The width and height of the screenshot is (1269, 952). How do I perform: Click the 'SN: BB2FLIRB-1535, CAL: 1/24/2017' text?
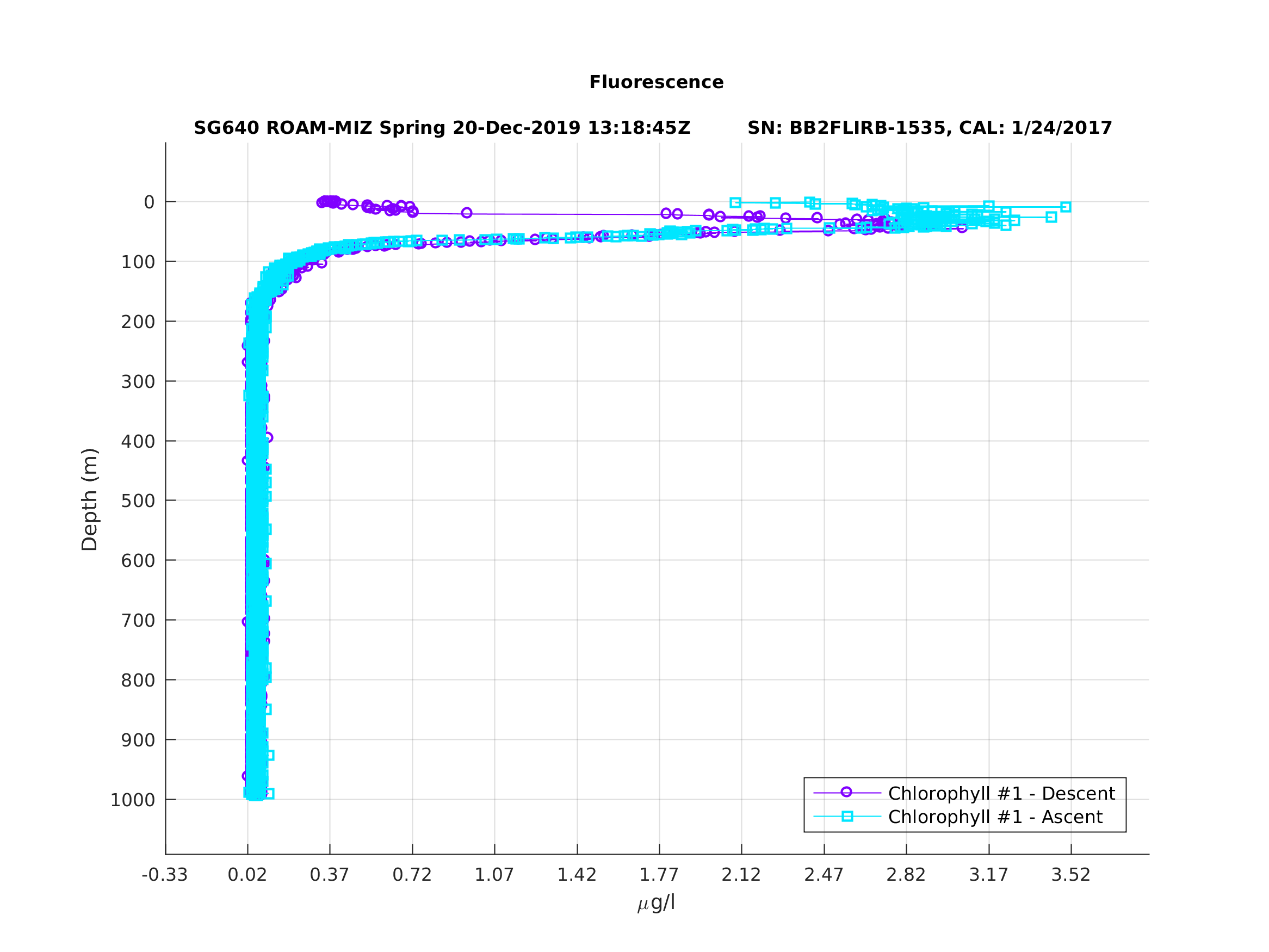pyautogui.click(x=930, y=128)
